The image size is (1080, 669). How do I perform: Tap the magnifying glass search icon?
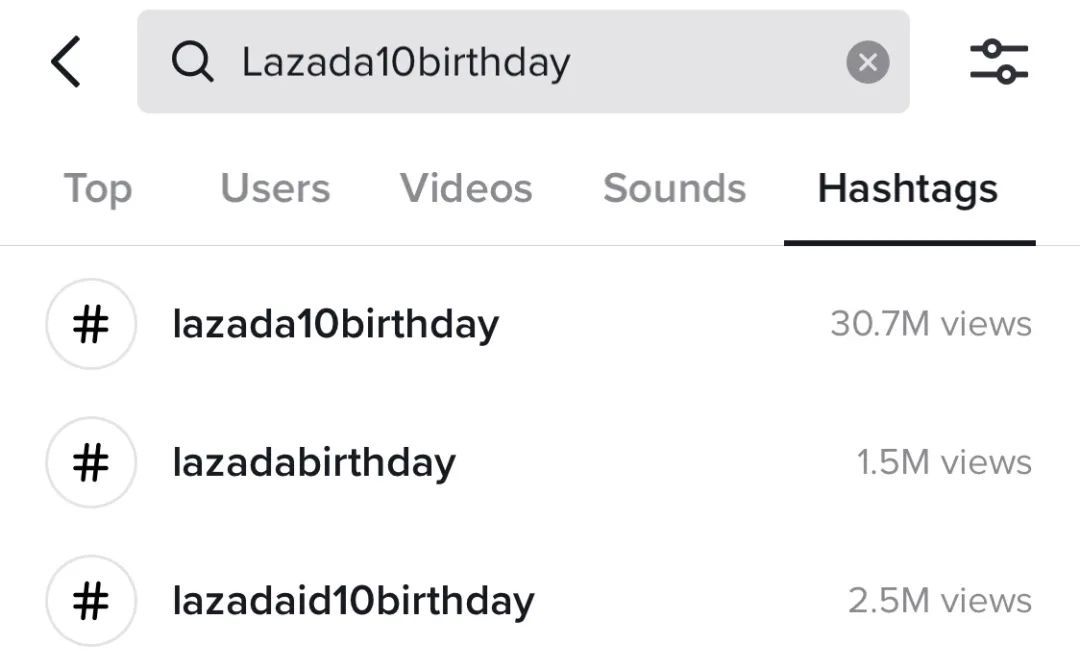point(194,61)
